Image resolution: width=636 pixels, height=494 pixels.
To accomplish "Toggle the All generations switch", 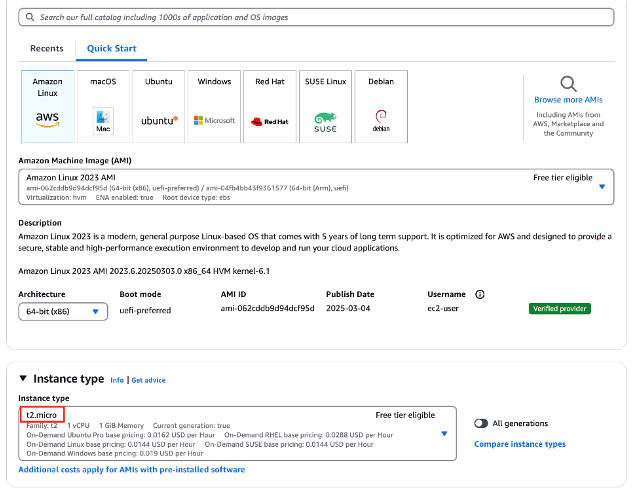I will coord(481,423).
